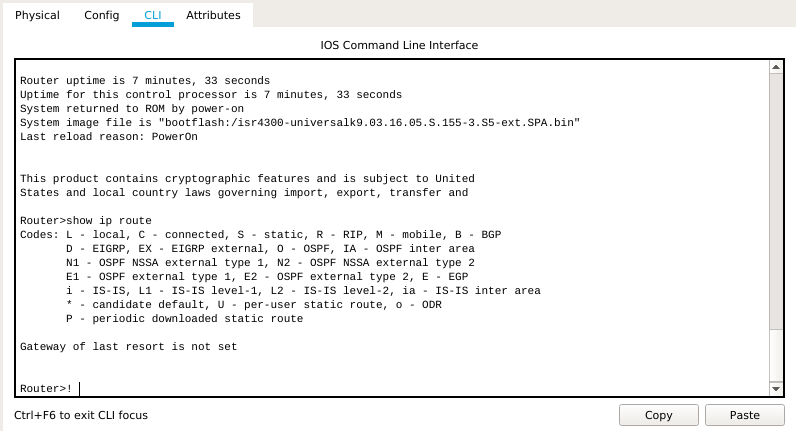Click the 'Ctrl+F6 to exit CLI focus' label
796x431 pixels.
[81, 415]
